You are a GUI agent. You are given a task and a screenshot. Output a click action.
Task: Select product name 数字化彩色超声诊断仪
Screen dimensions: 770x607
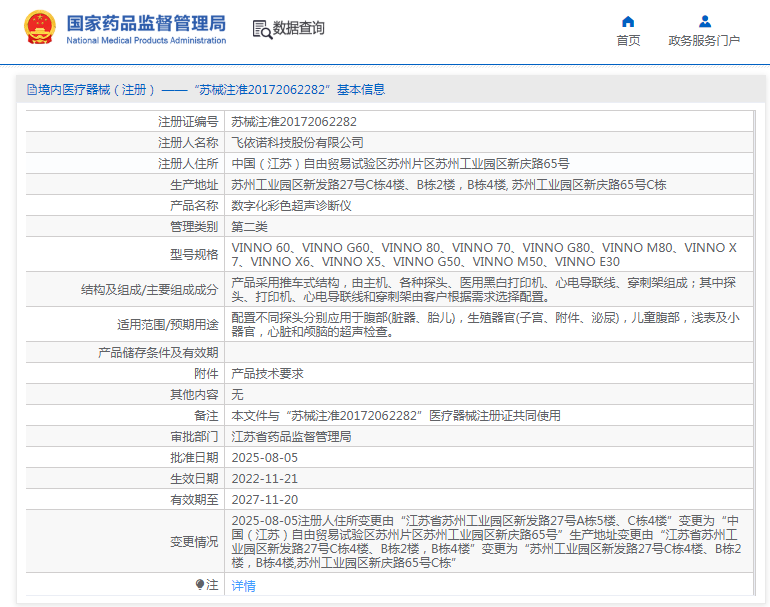(291, 206)
